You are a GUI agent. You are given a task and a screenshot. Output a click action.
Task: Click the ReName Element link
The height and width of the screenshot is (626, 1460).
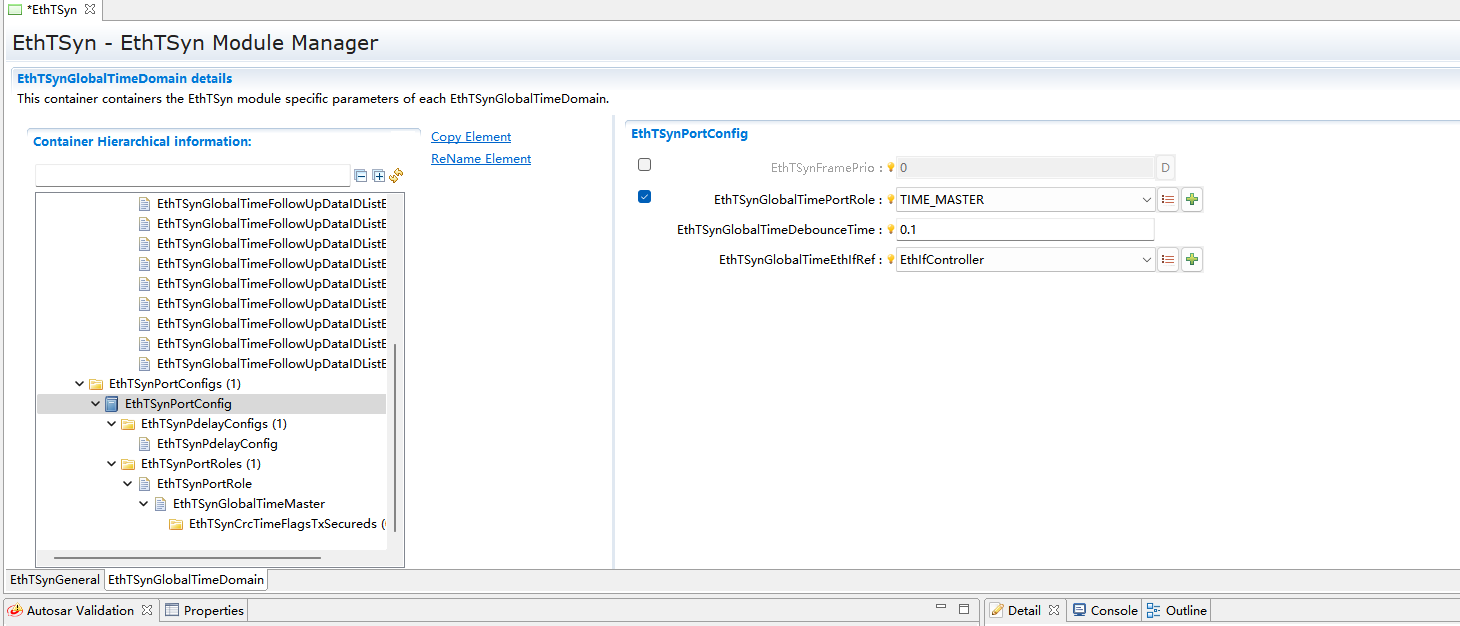click(481, 159)
